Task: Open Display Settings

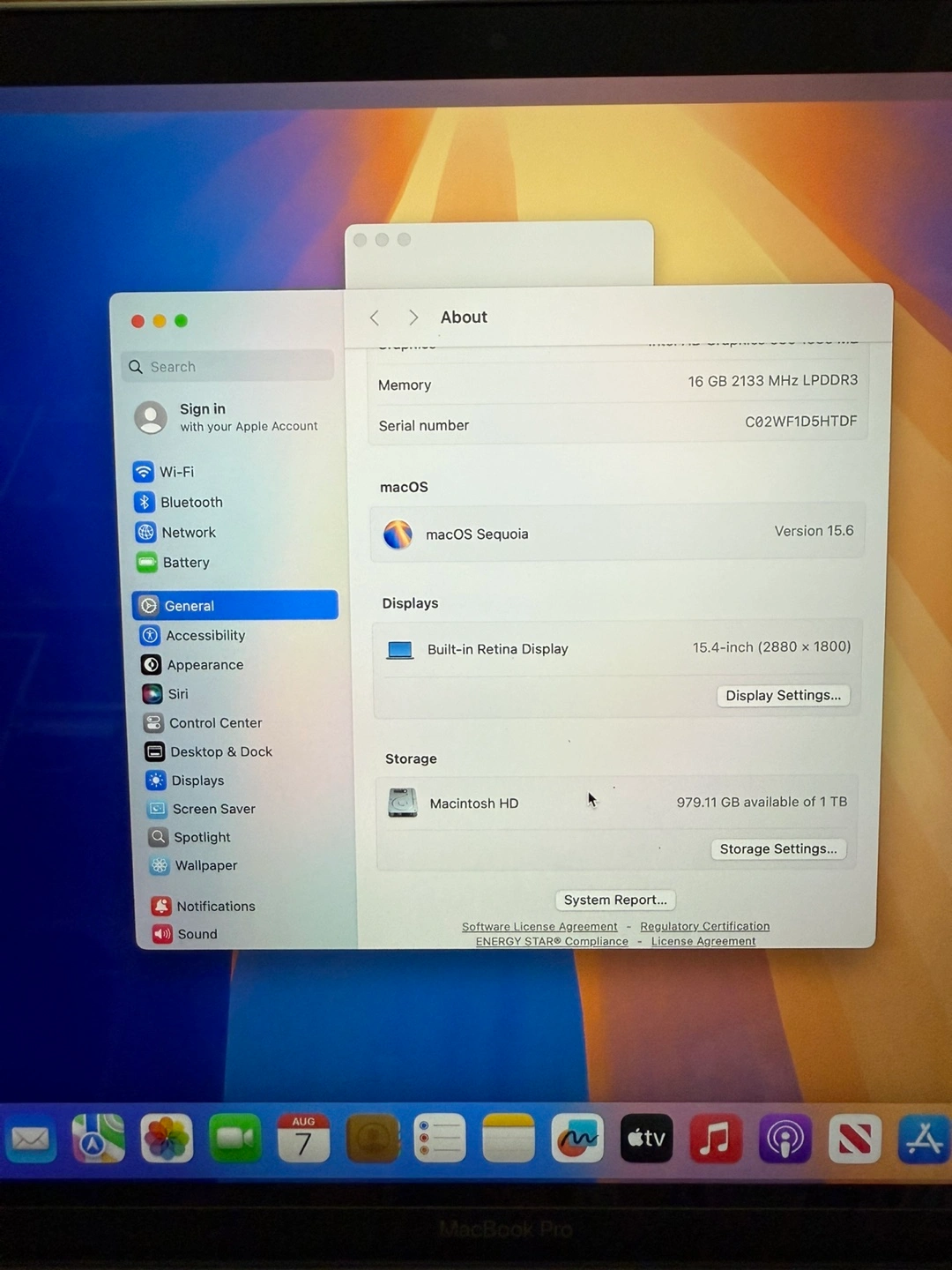Action: click(784, 695)
